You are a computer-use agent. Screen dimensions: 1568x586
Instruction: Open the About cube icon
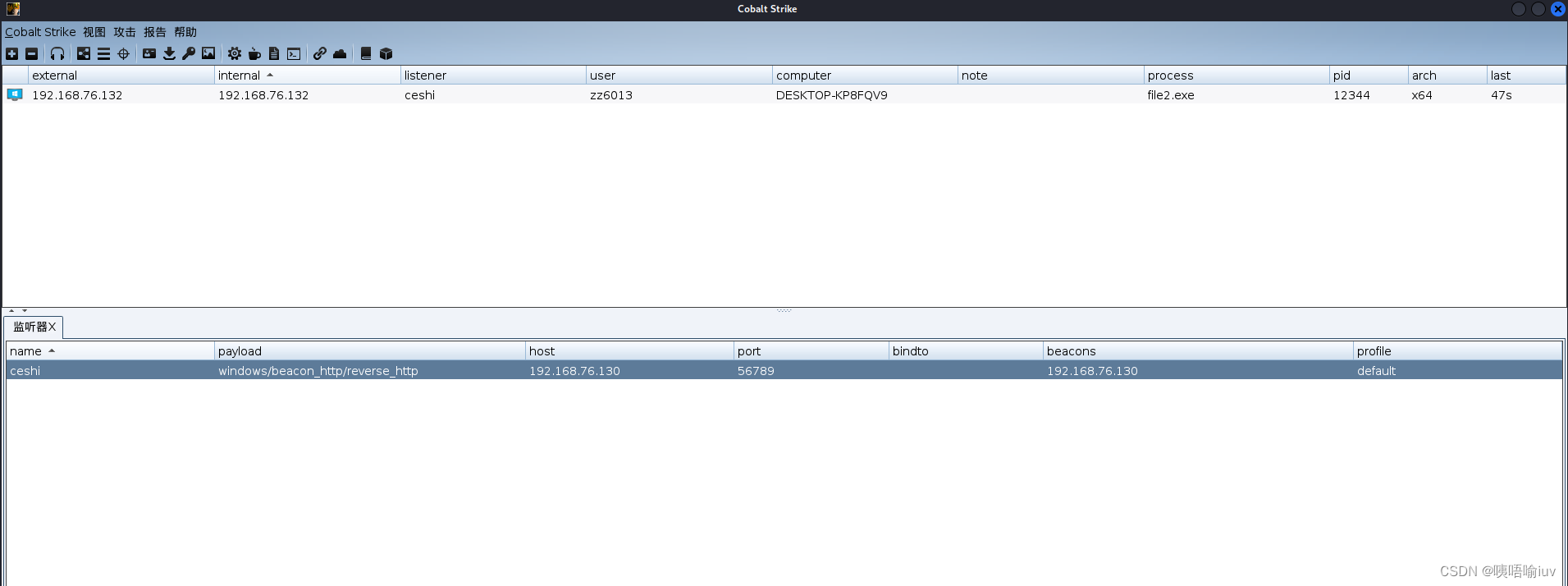coord(386,53)
